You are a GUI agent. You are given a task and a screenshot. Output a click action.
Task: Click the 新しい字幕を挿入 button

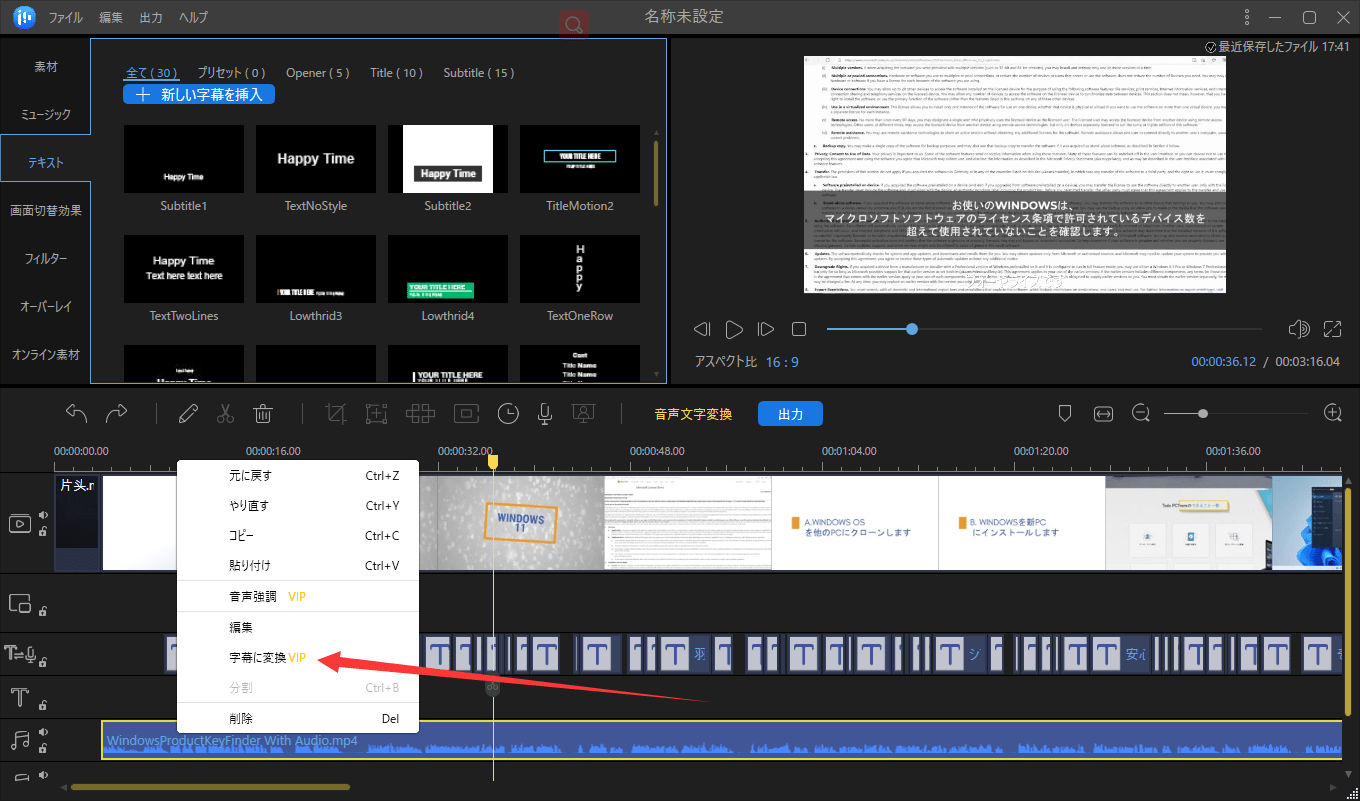[x=199, y=94]
